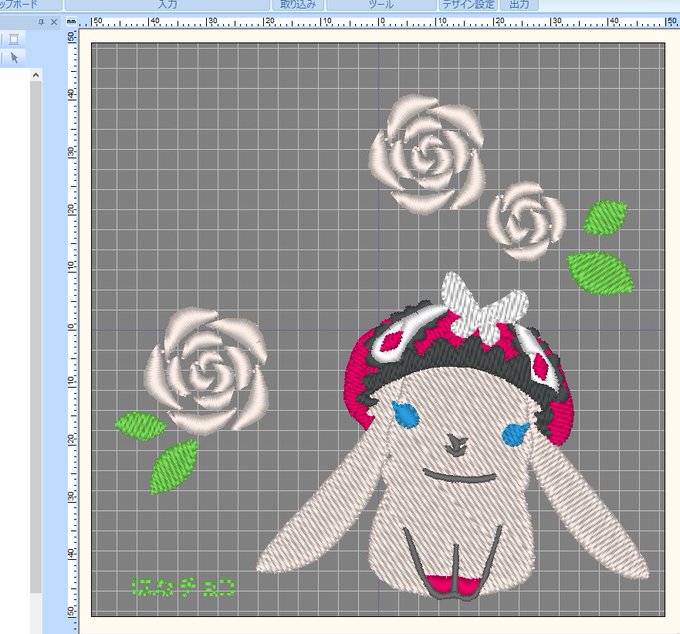The height and width of the screenshot is (634, 680).
Task: Click the 入力 ribbon group label
Action: [x=167, y=5]
